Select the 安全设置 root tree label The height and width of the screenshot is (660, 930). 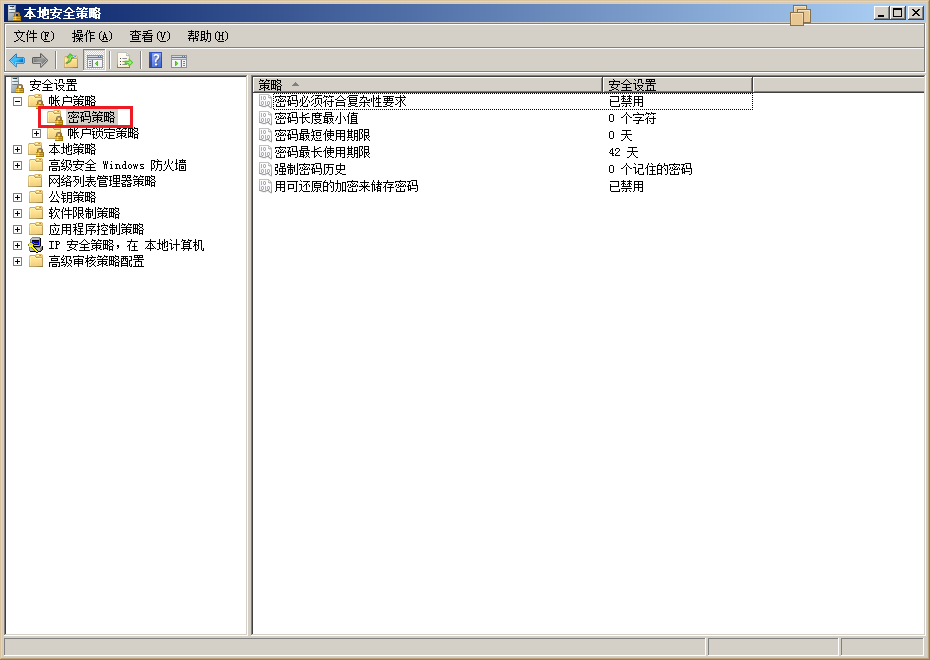[53, 85]
